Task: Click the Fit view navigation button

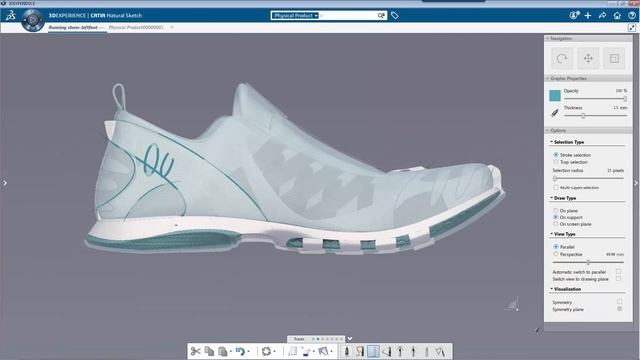Action: [614, 58]
